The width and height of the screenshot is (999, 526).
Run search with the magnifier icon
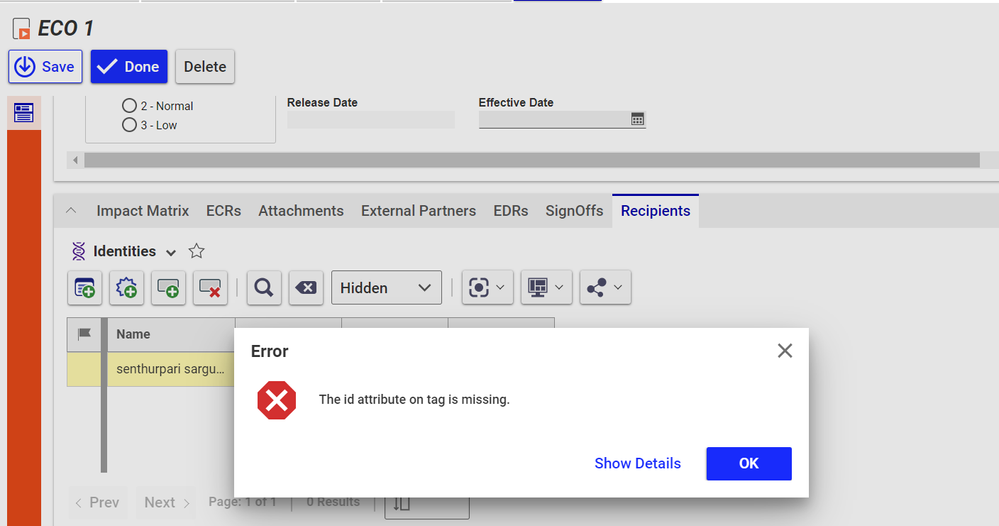(263, 288)
